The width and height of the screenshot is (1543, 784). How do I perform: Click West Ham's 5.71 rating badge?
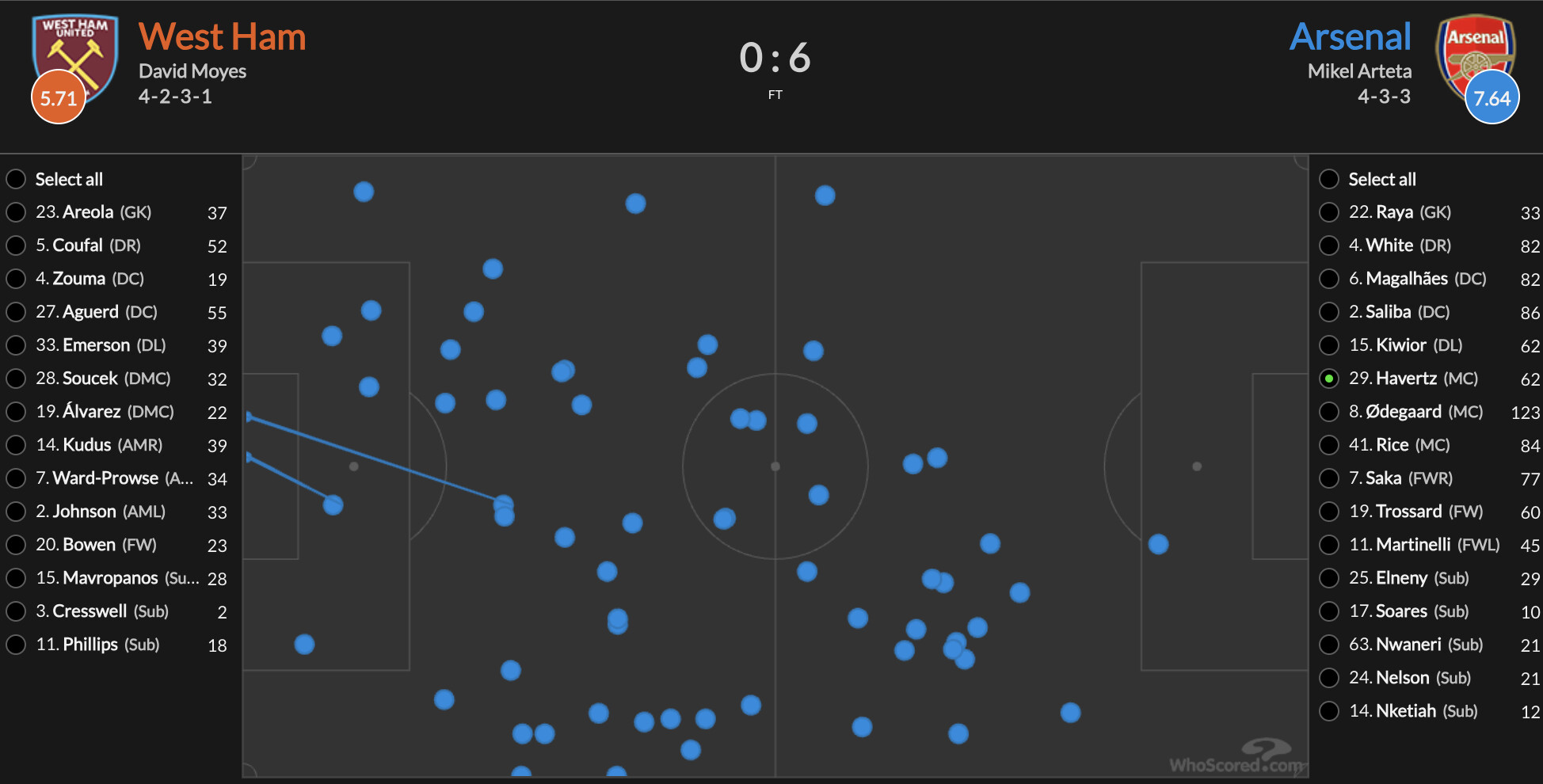click(x=59, y=97)
